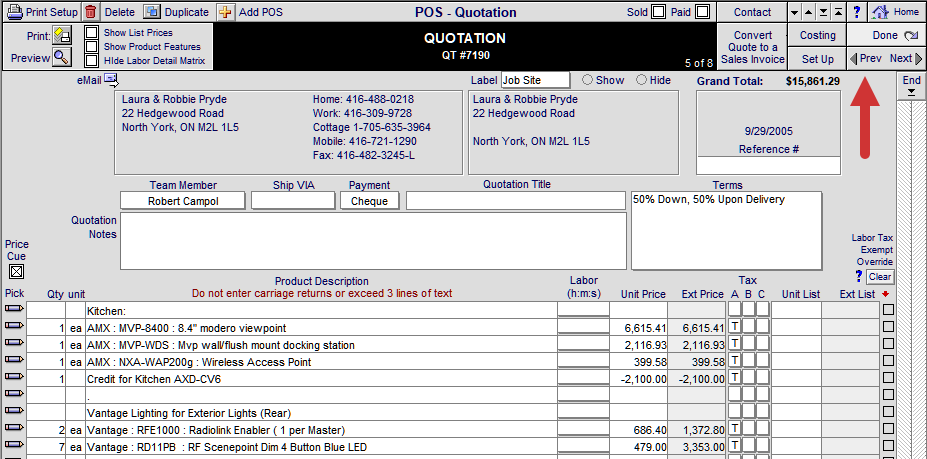Click the Pick icon for the Kitchen: row
The width and height of the screenshot is (927, 459).
[14, 308]
